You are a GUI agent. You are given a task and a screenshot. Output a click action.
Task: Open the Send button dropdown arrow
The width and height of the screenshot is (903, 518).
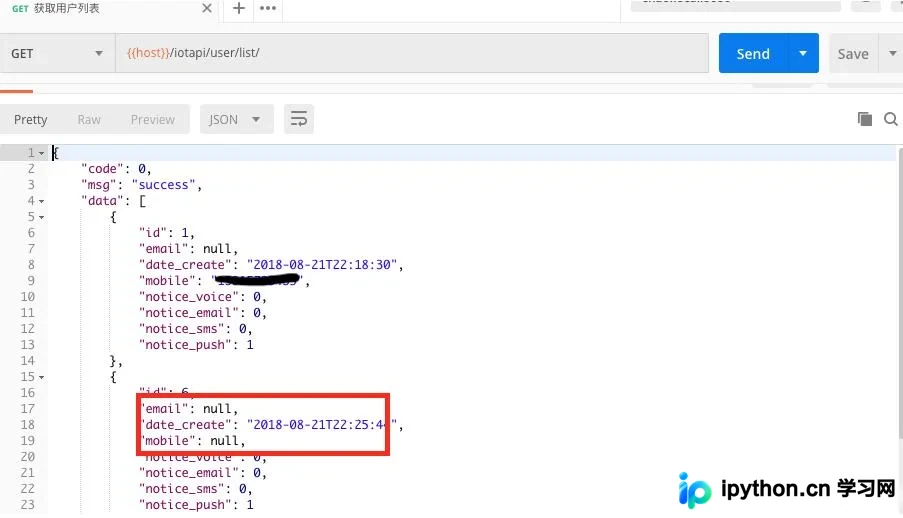[803, 54]
